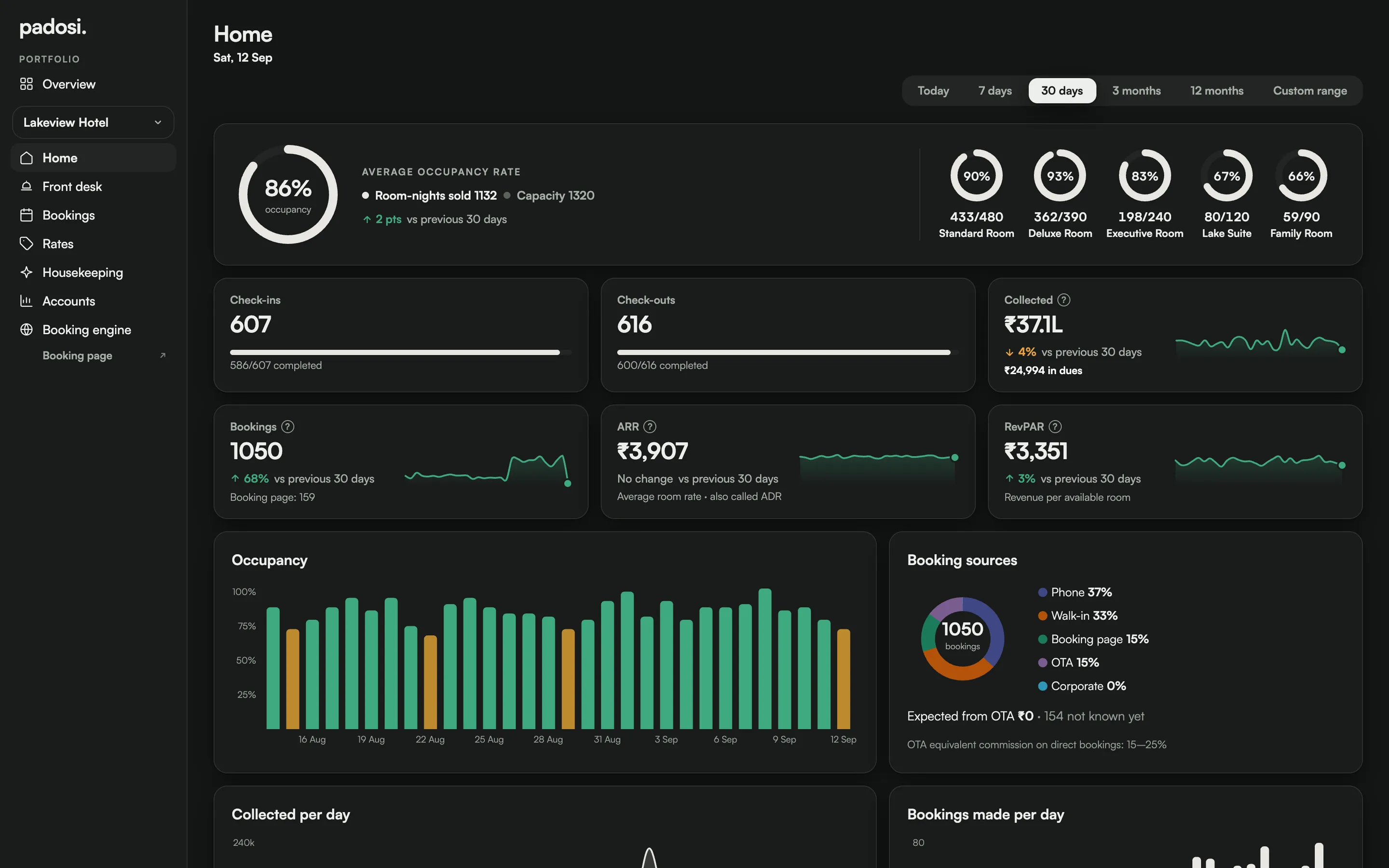Screen dimensions: 1389x868
Task: Click the Rates tag icon
Action: (x=27, y=244)
